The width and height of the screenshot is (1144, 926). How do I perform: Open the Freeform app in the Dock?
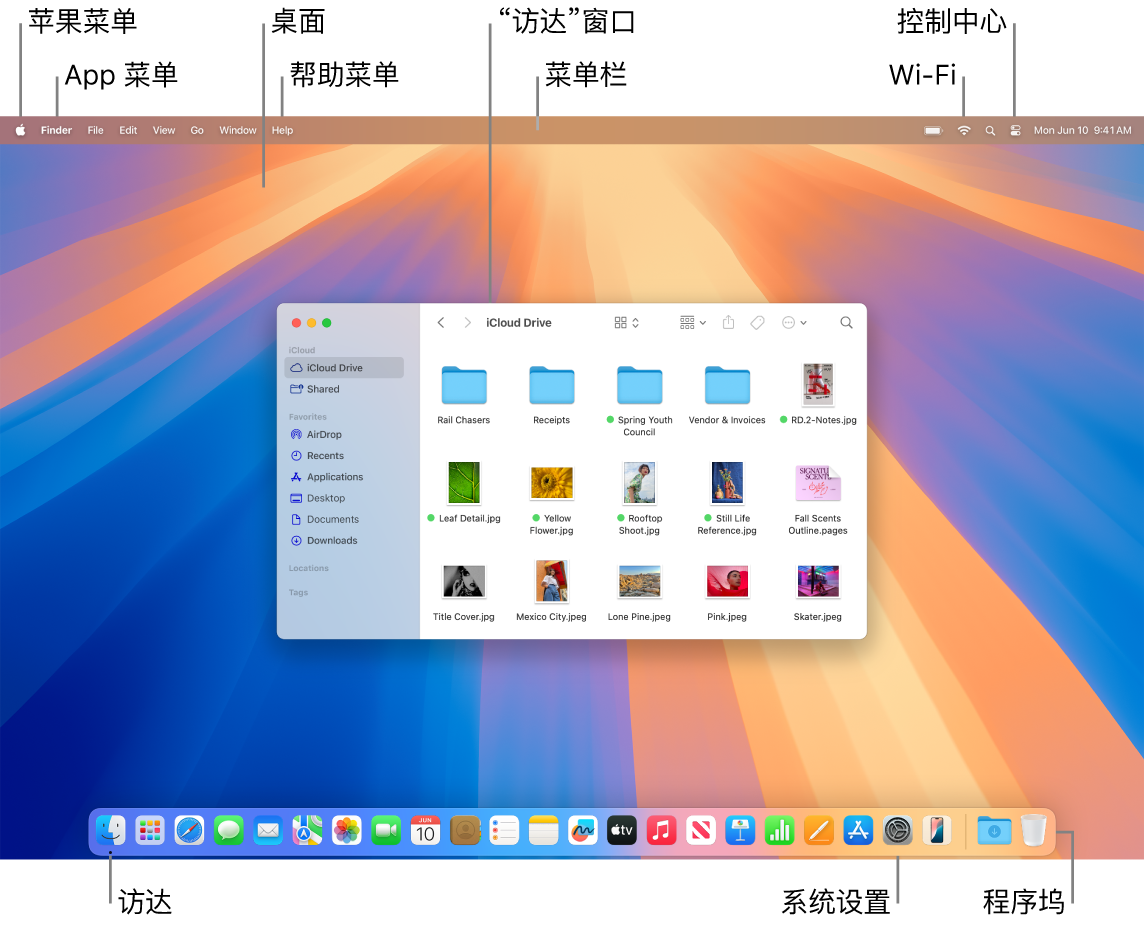(x=582, y=830)
